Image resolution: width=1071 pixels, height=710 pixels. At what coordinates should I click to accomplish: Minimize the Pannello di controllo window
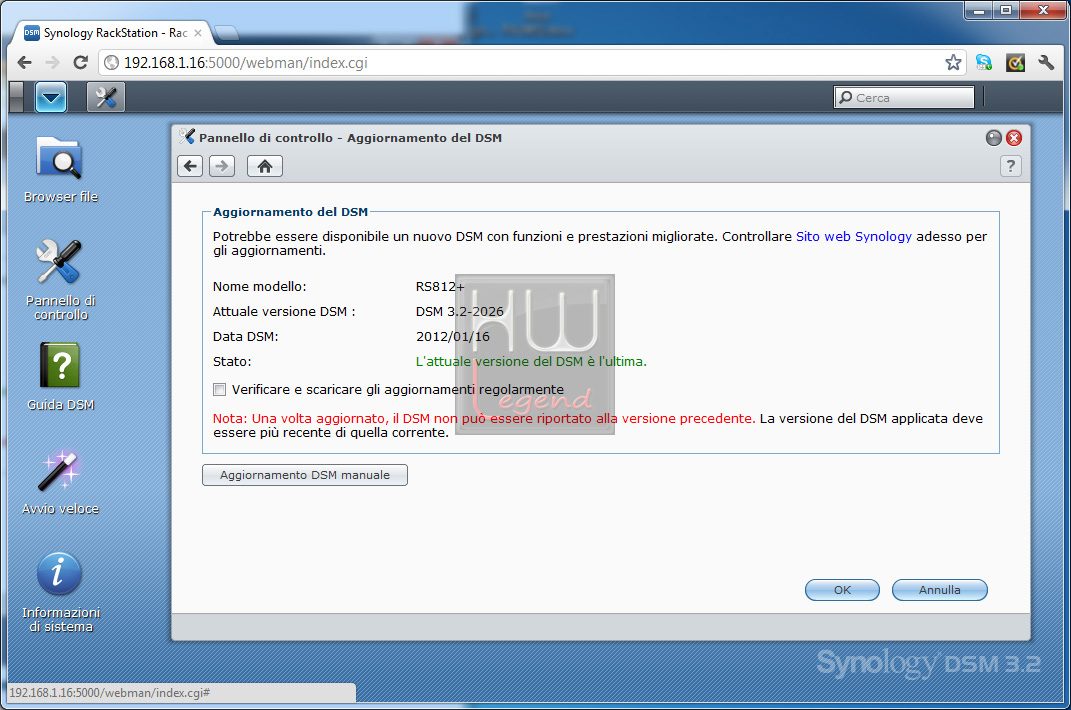pyautogui.click(x=994, y=138)
